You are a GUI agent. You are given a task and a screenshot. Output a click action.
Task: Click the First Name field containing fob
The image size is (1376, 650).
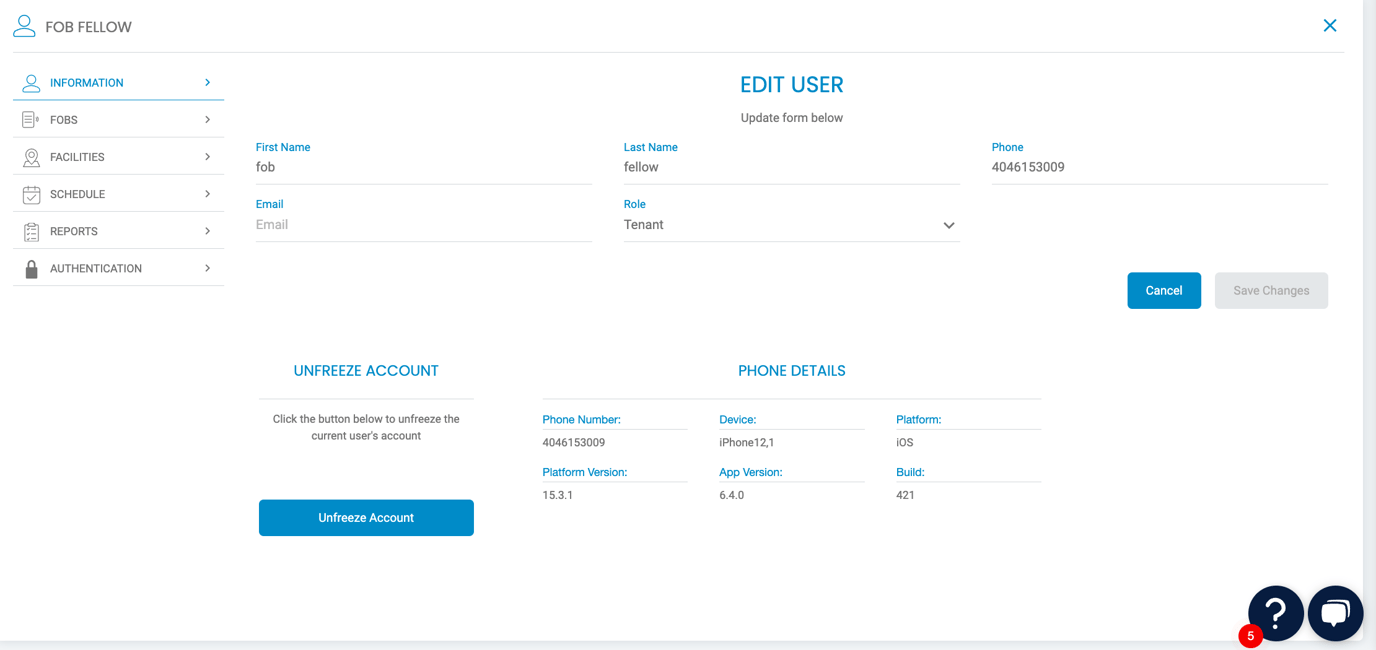click(424, 168)
